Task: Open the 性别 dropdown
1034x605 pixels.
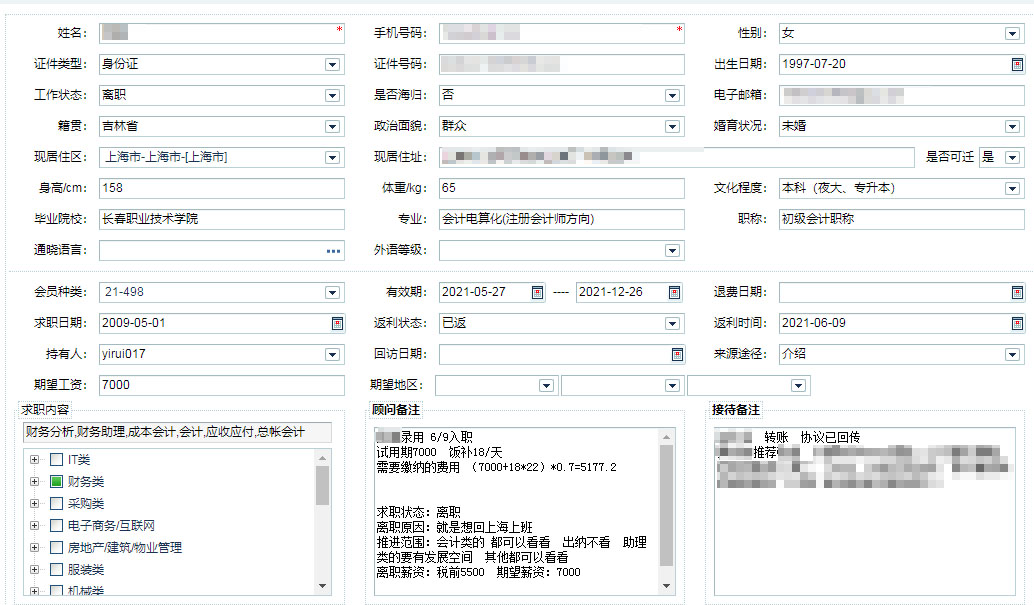Action: tap(1012, 34)
